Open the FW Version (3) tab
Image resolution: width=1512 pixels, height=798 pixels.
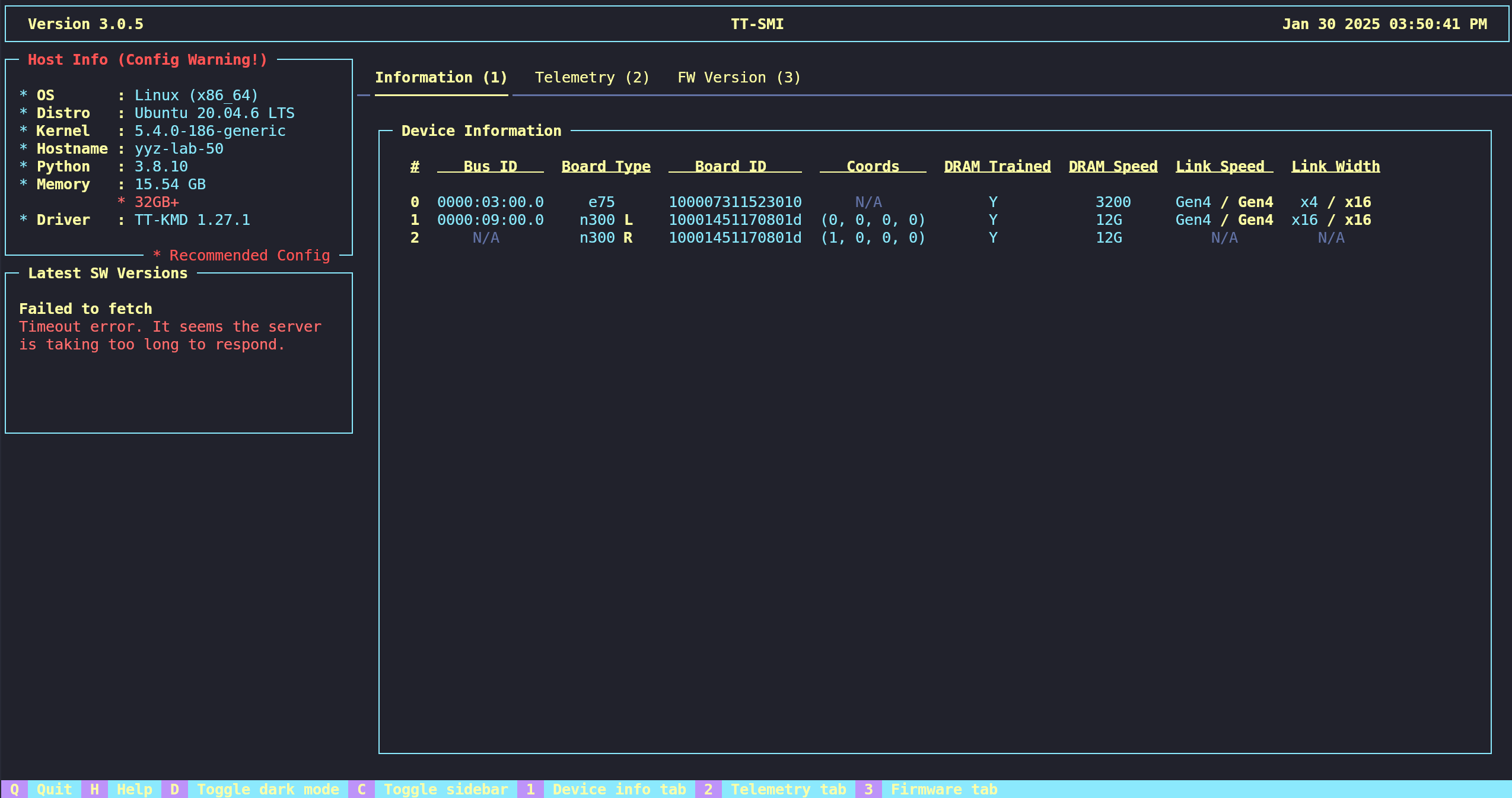(x=739, y=78)
